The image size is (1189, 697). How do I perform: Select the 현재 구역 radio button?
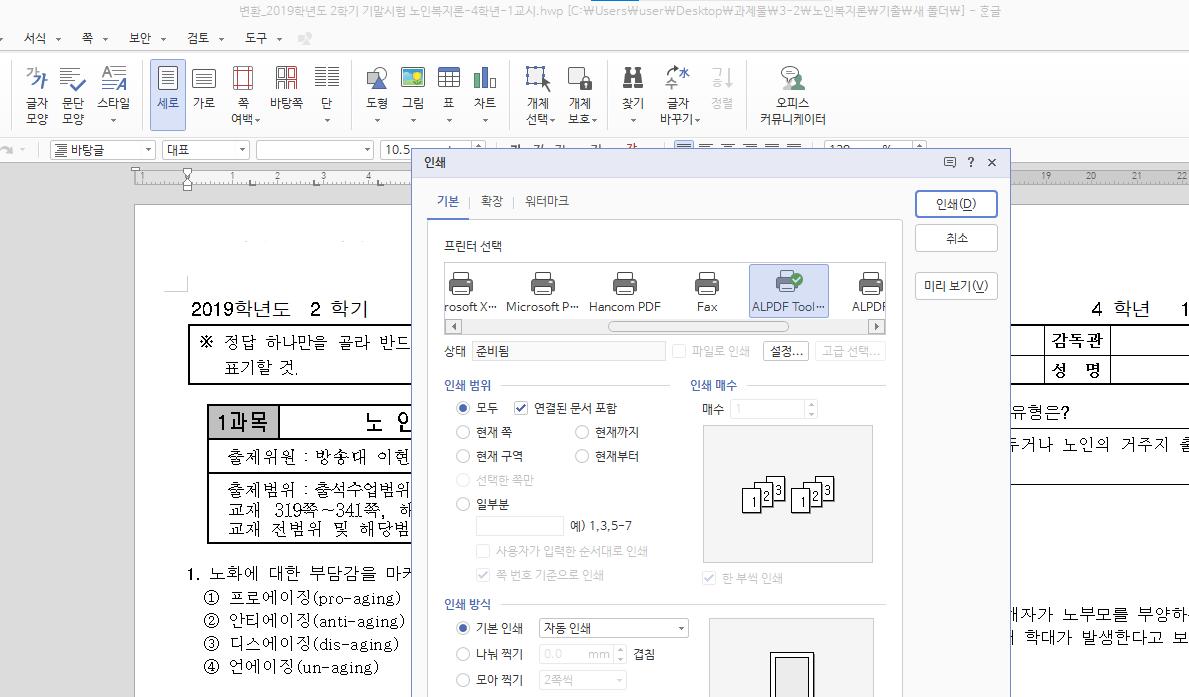(x=463, y=457)
